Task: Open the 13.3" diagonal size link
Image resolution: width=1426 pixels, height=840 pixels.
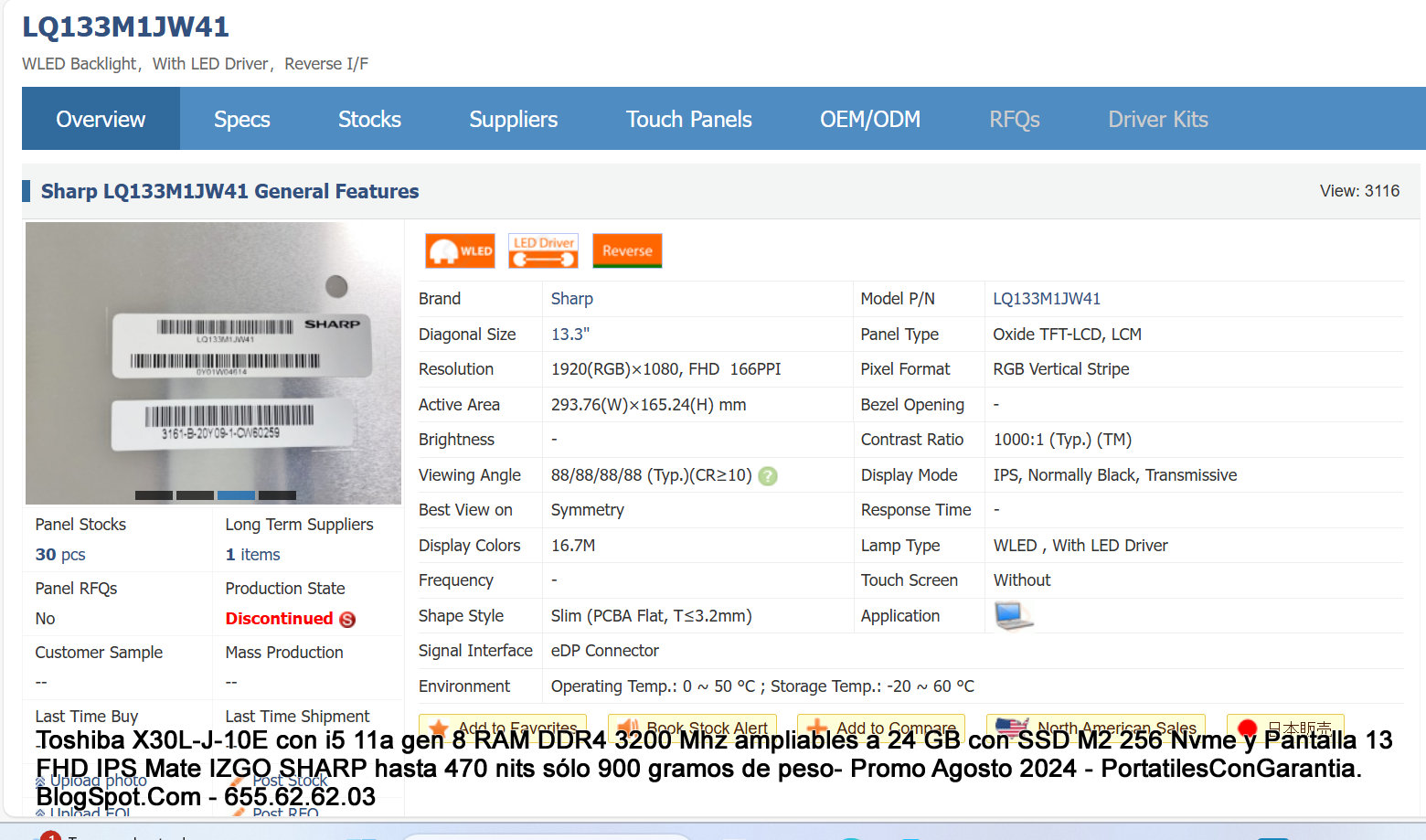Action: (x=570, y=335)
